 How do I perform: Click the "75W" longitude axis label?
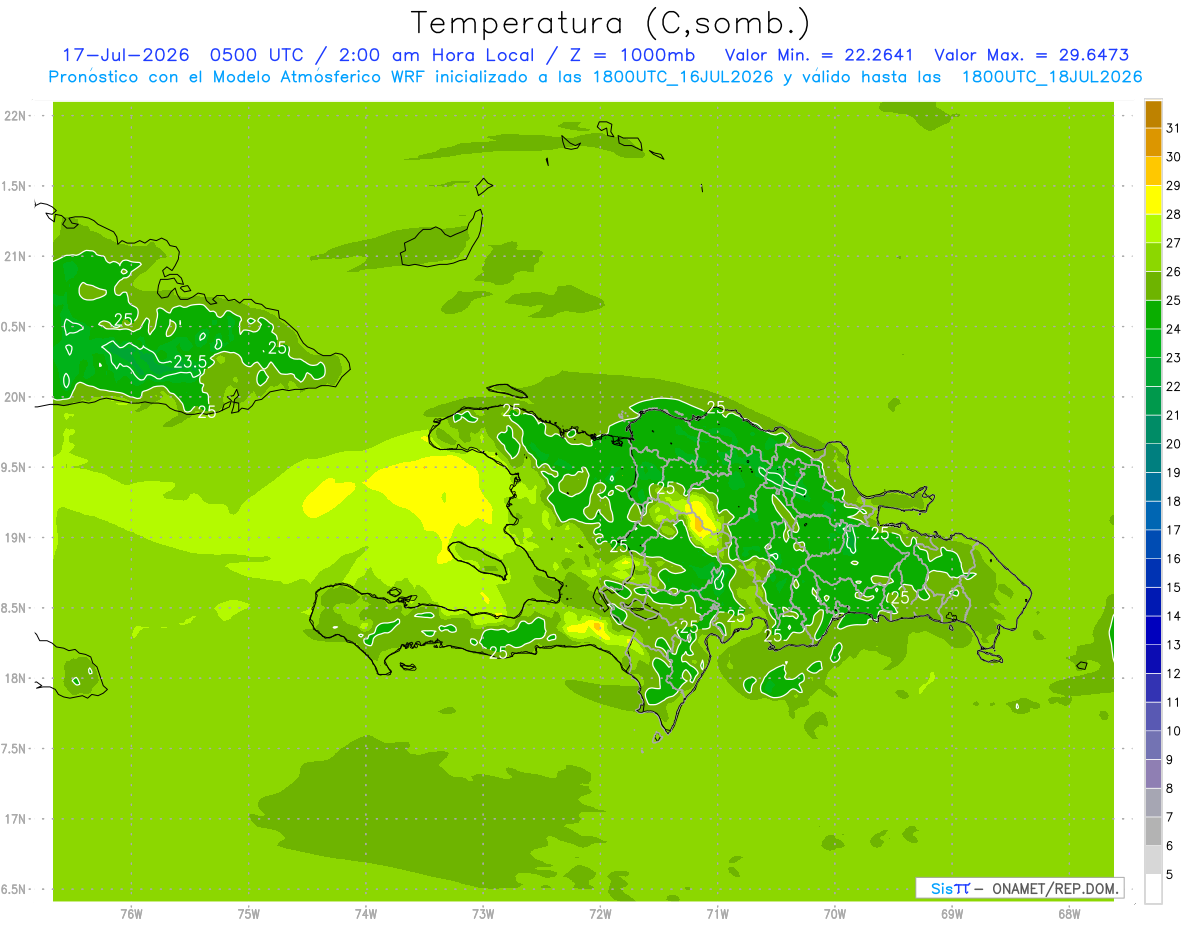(x=249, y=914)
